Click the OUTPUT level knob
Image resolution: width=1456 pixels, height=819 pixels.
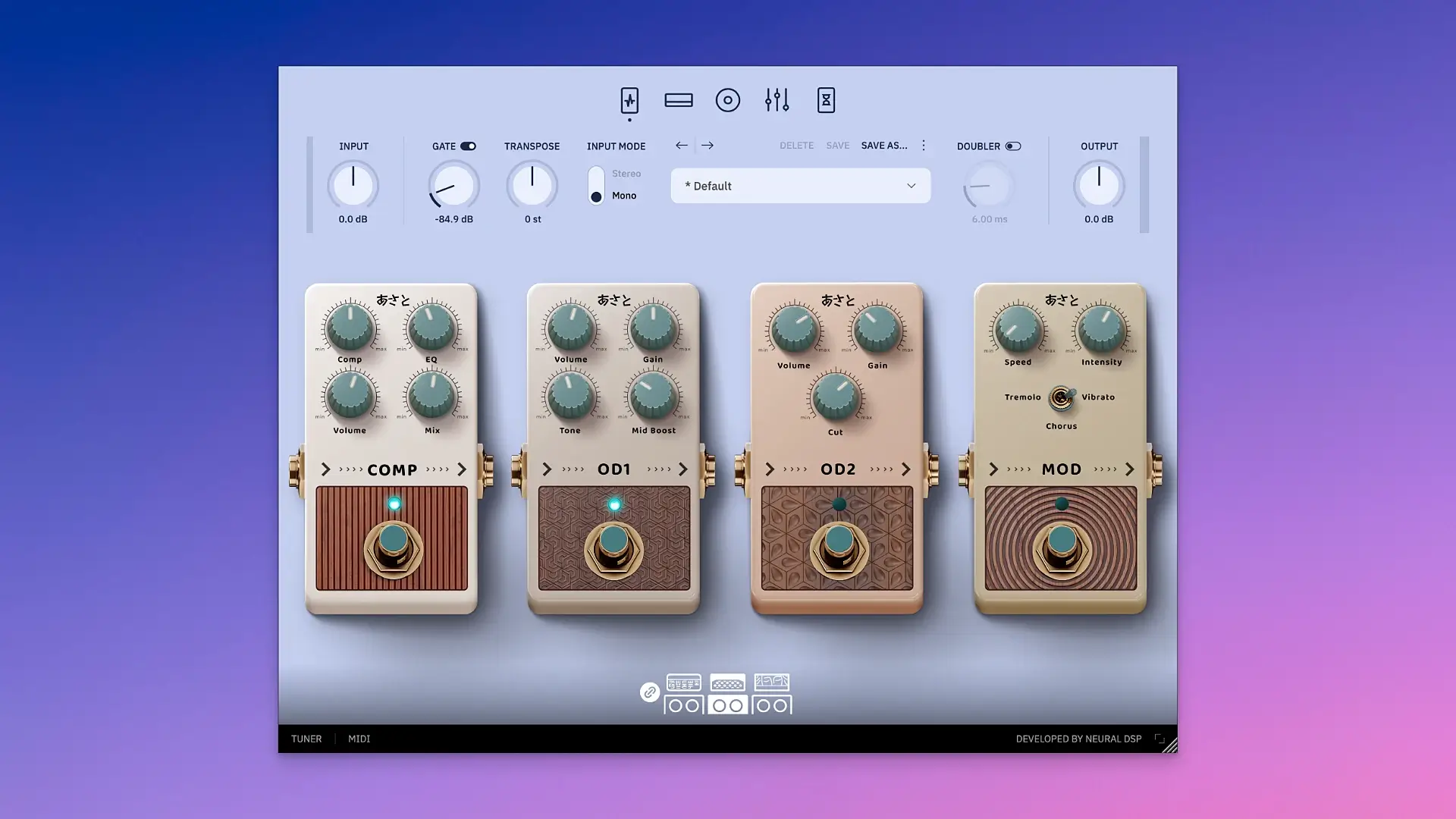(1099, 185)
